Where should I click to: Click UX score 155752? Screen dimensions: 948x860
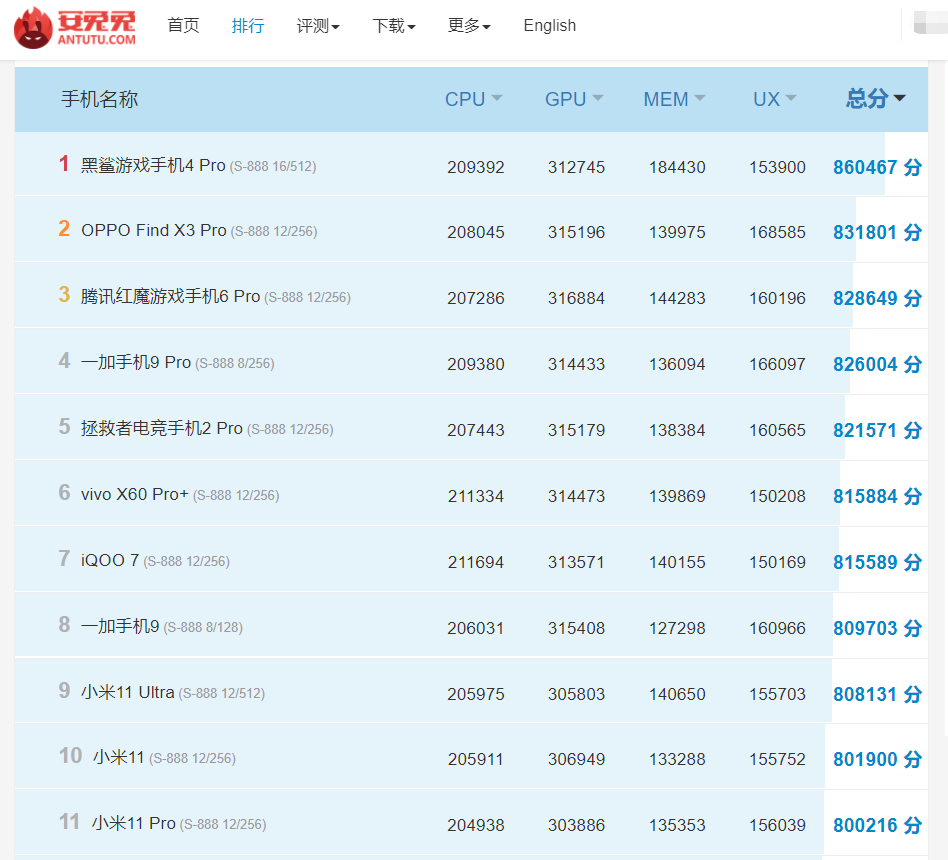(x=778, y=759)
